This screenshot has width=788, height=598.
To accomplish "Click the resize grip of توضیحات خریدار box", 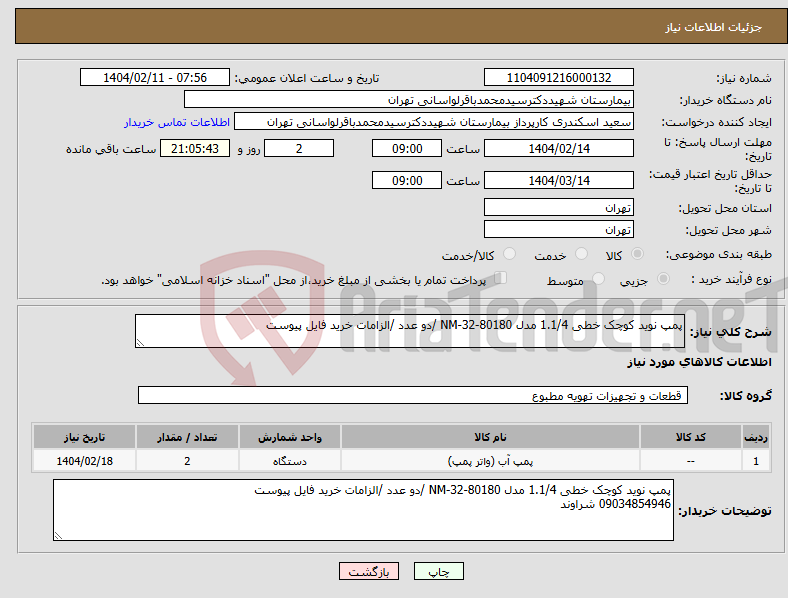I will pyautogui.click(x=58, y=536).
